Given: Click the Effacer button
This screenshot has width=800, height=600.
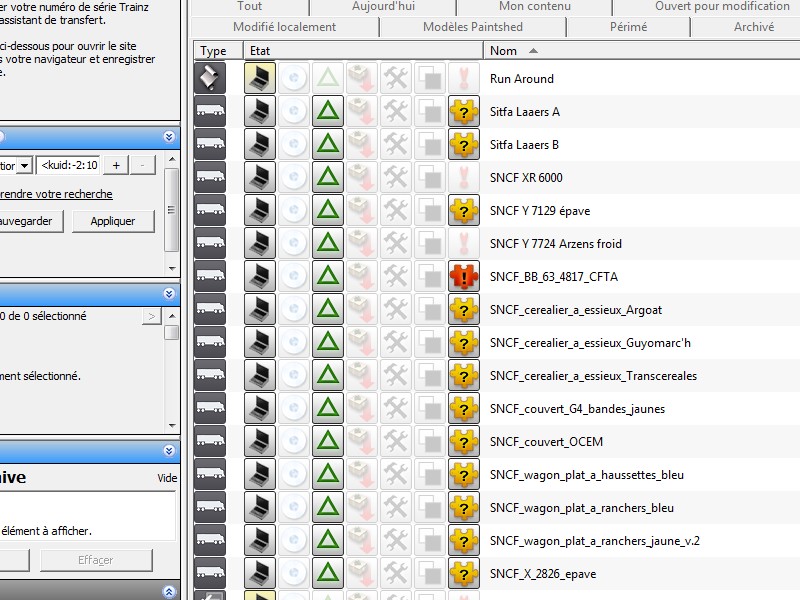Looking at the screenshot, I should click(96, 560).
